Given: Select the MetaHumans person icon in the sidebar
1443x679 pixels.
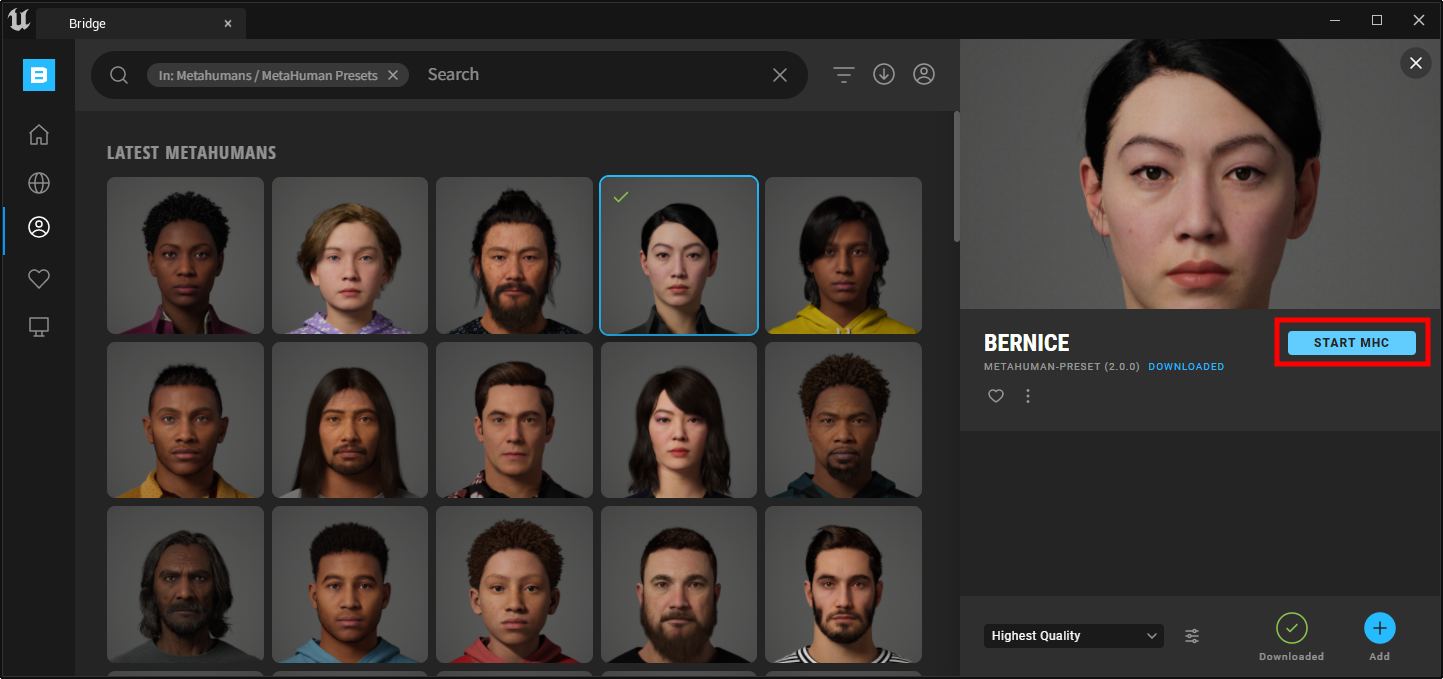Looking at the screenshot, I should click(39, 227).
